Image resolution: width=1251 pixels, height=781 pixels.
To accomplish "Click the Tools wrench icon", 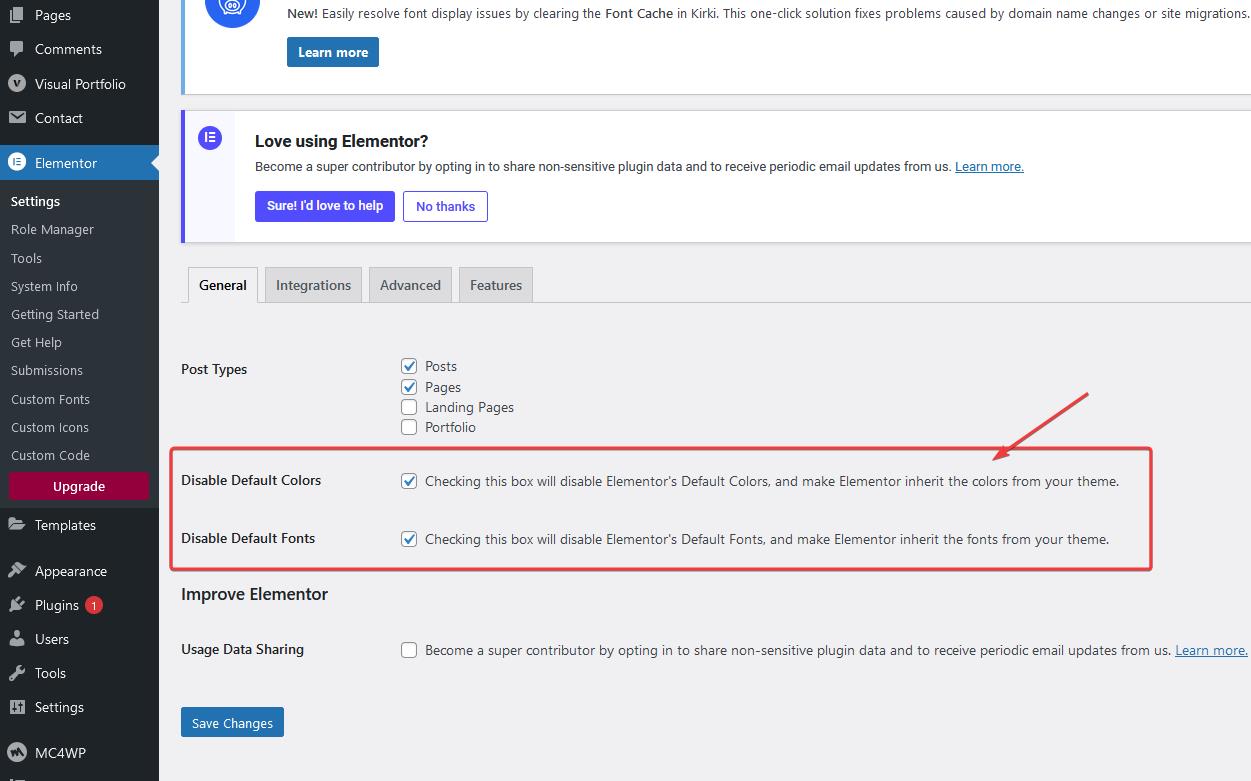I will (x=17, y=673).
